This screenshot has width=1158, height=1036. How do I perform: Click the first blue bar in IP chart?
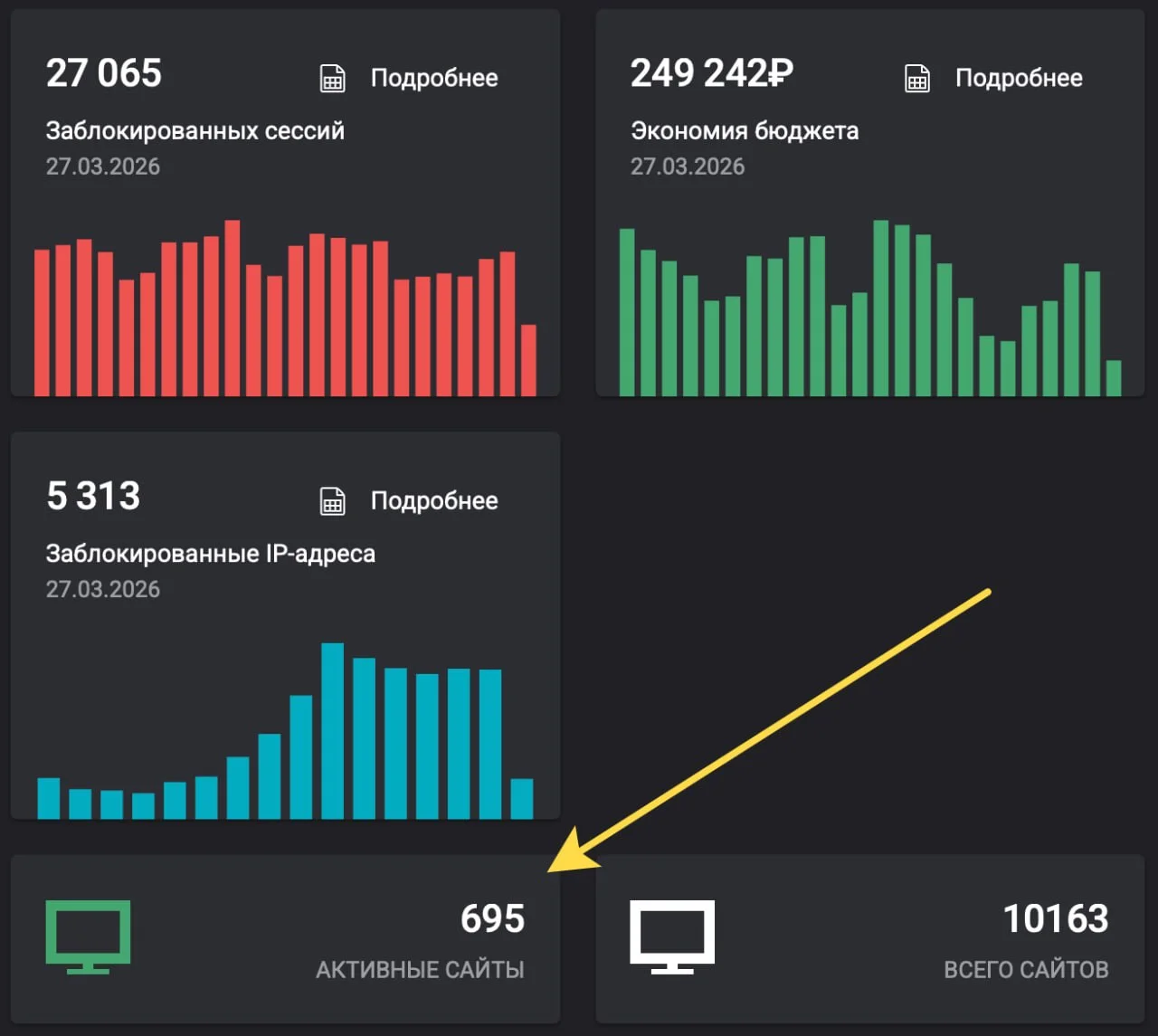[x=49, y=798]
